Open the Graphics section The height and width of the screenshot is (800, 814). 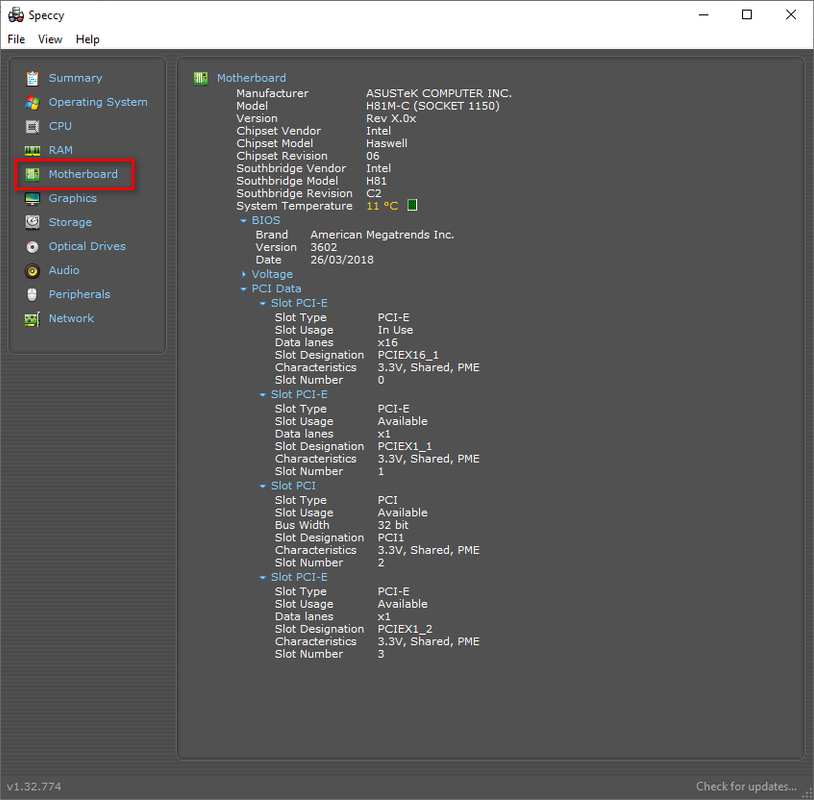pos(73,198)
